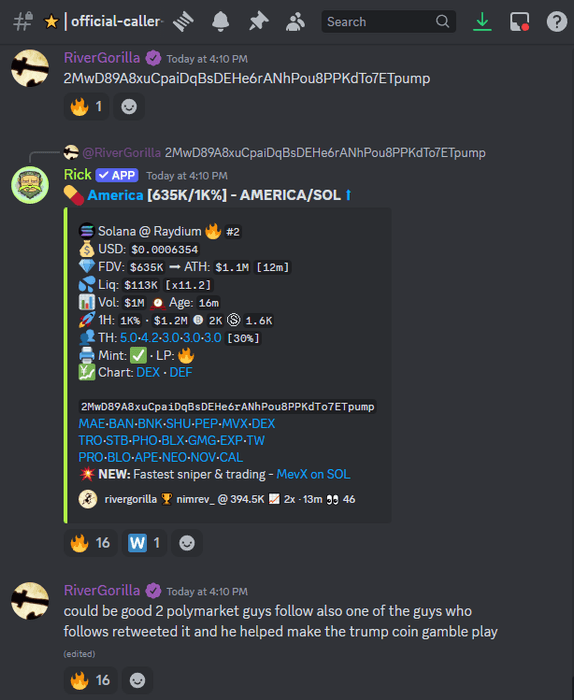Screen dimensions: 574x700
Task: Open the America token title link
Action: tap(115, 195)
